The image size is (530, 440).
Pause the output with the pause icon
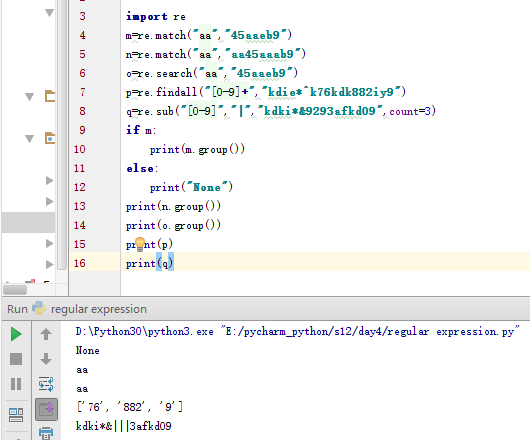(x=16, y=384)
